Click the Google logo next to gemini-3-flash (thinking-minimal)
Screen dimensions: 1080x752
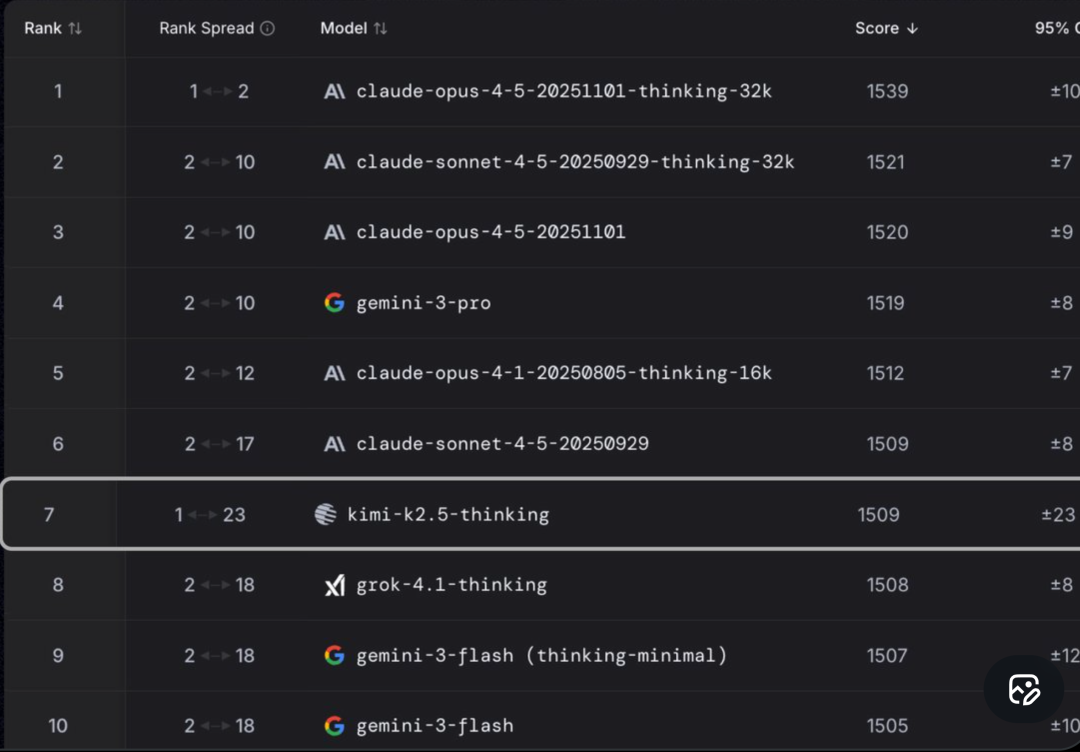(x=334, y=656)
